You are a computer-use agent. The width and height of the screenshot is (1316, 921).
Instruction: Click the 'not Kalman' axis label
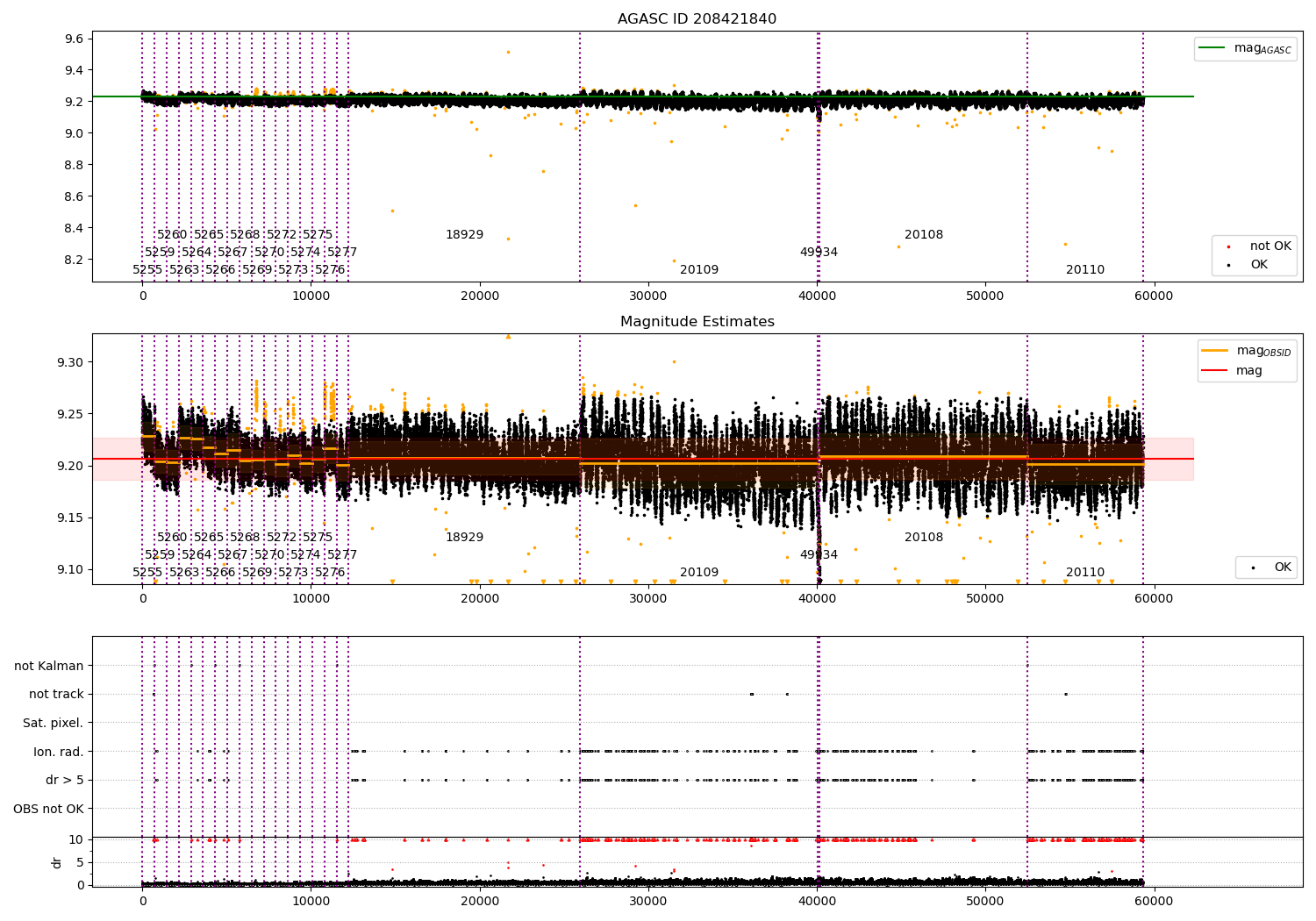point(49,666)
